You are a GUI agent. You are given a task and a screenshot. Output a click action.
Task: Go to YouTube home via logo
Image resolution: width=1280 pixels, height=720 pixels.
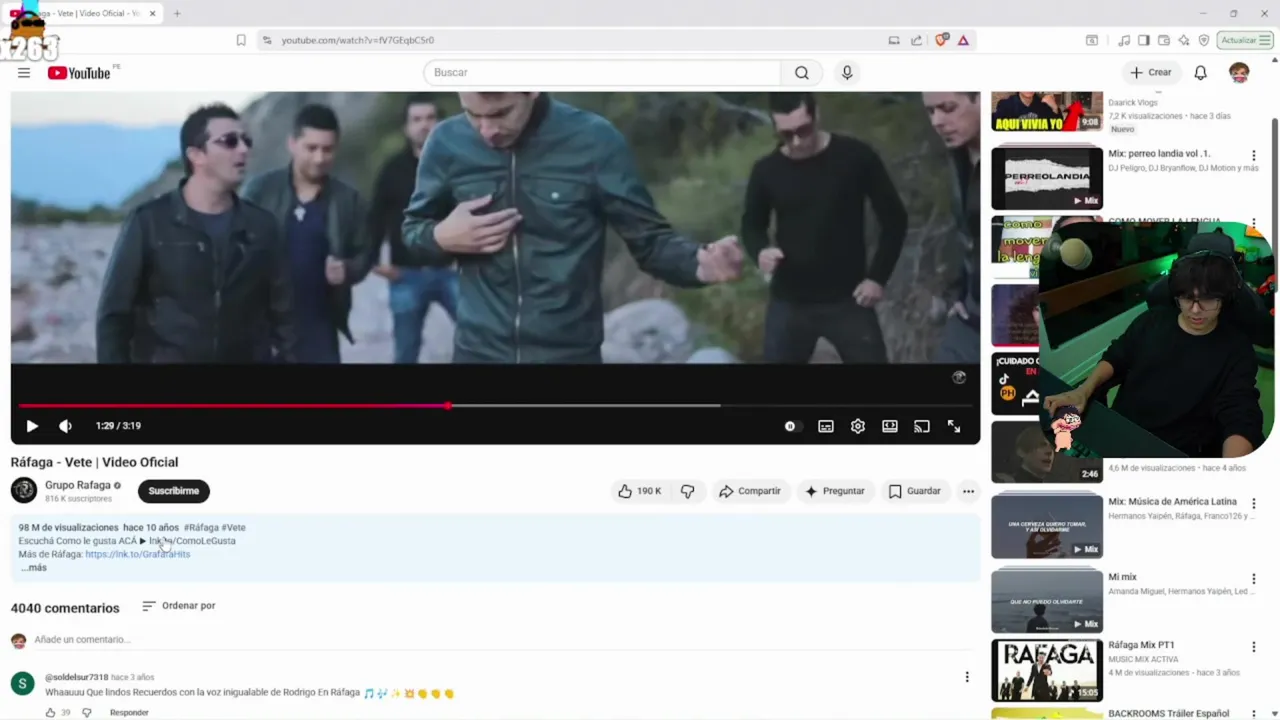click(x=79, y=73)
